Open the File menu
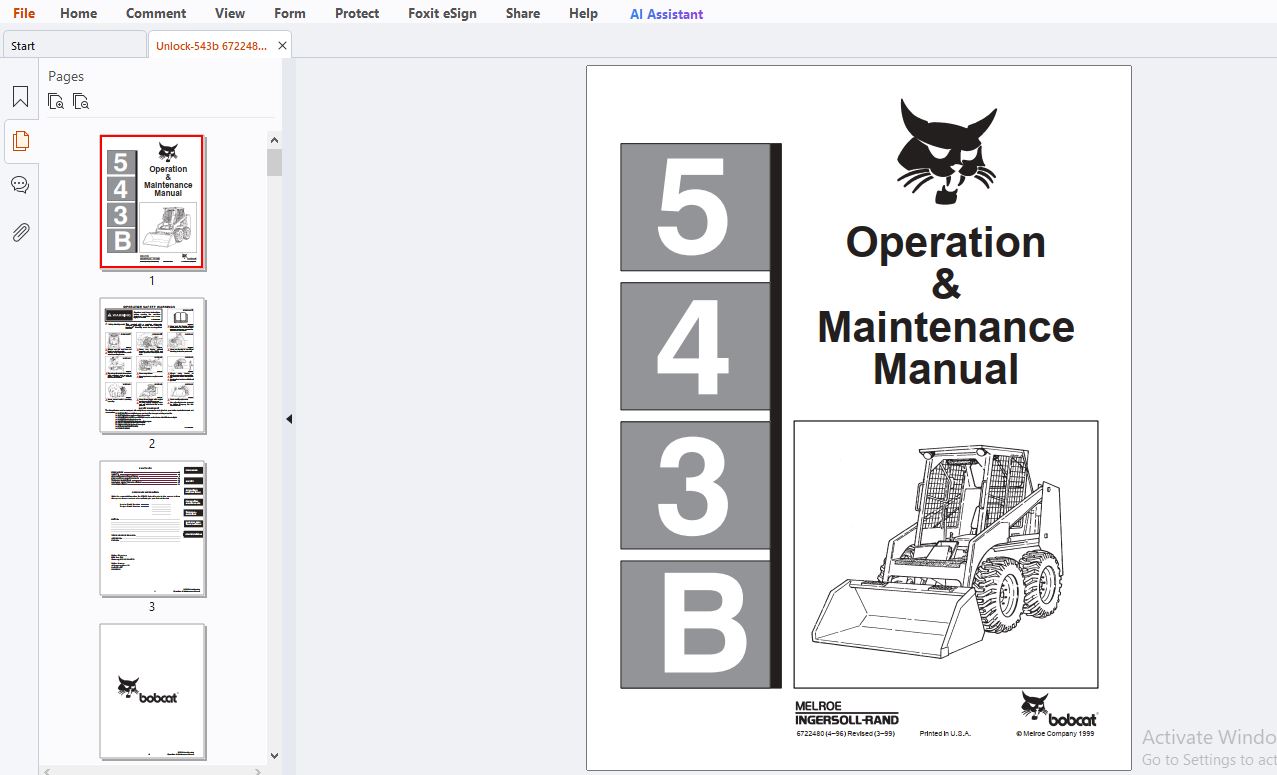The image size is (1277, 775). pos(24,13)
